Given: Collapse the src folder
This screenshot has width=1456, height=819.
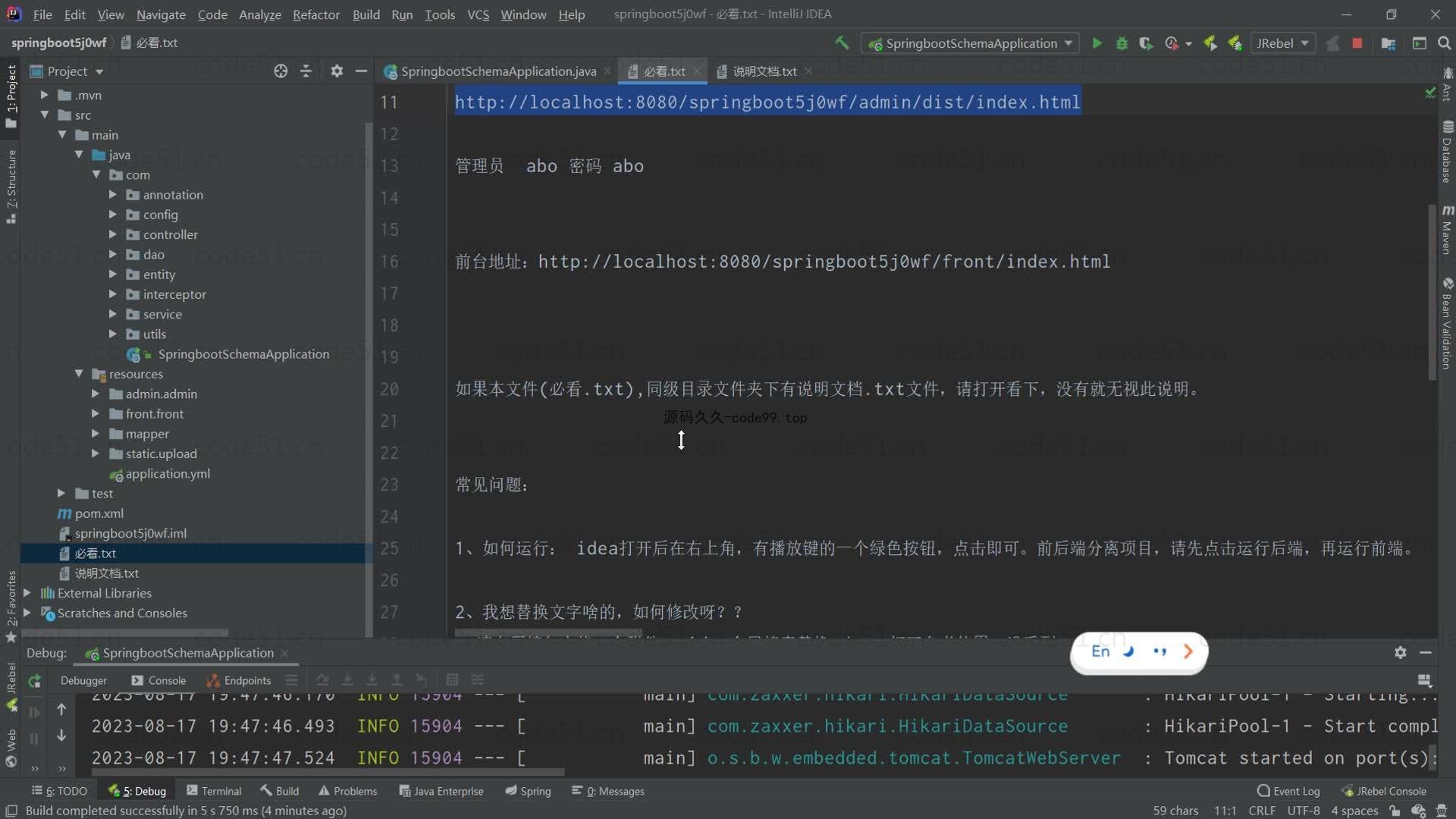Looking at the screenshot, I should pos(44,115).
